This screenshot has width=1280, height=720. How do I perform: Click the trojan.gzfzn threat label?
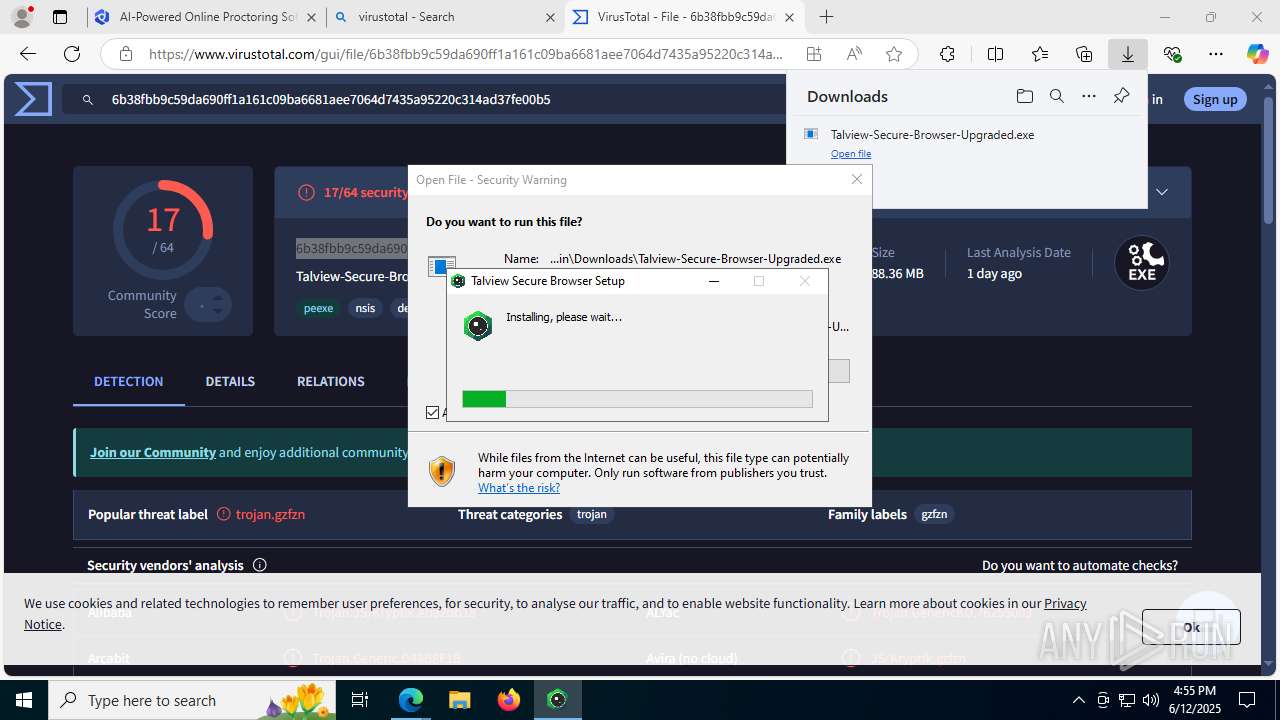tap(270, 514)
